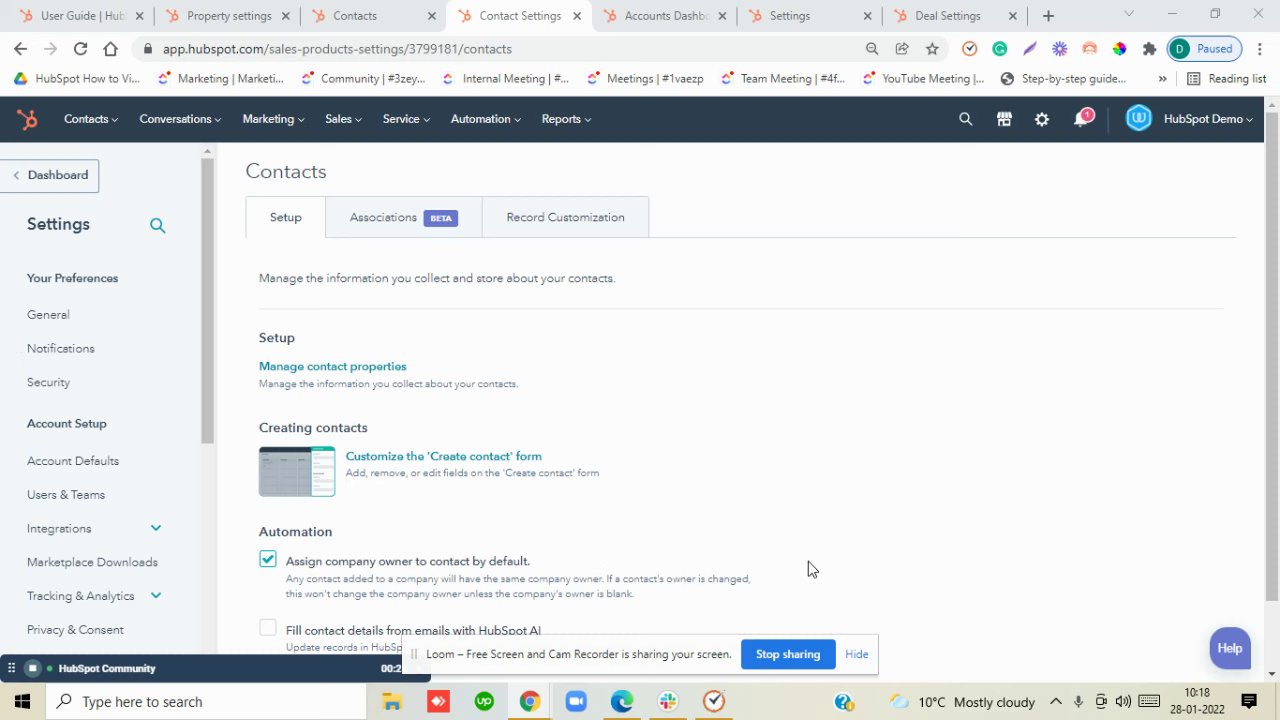The image size is (1280, 720).
Task: Click the Grammarly extension icon
Action: pyautogui.click(x=999, y=49)
